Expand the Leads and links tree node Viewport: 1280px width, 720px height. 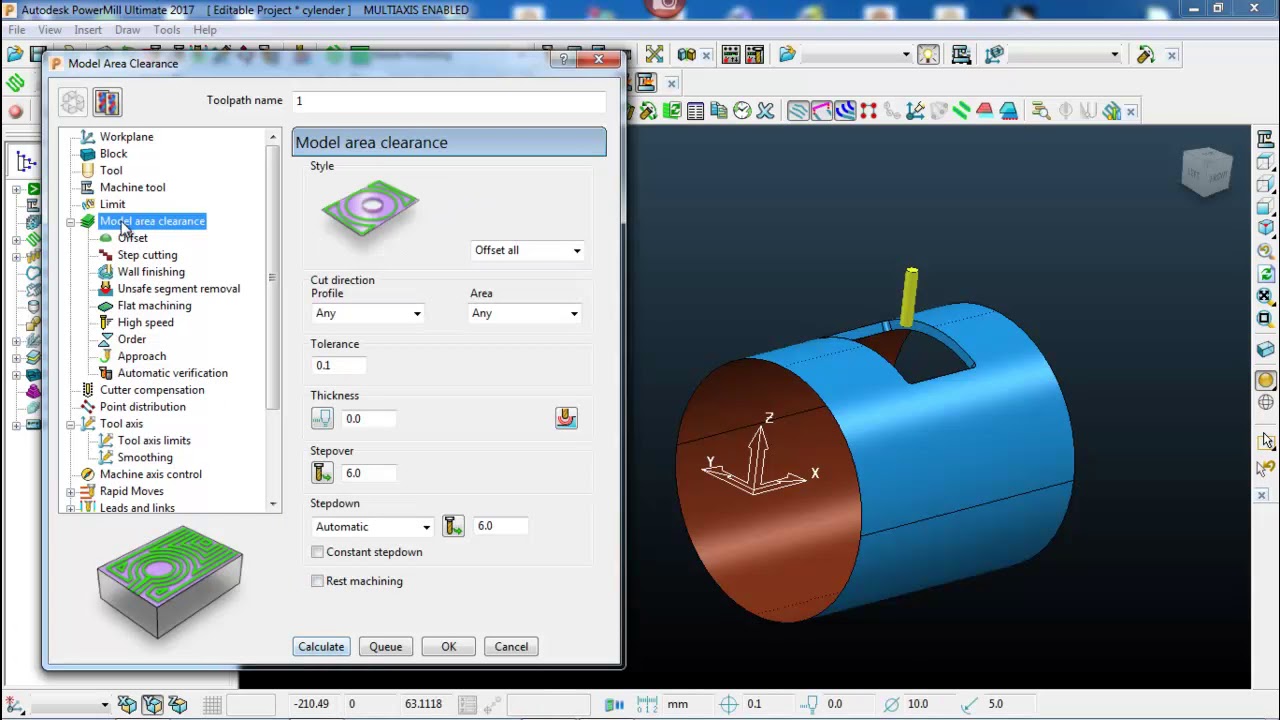click(x=71, y=508)
